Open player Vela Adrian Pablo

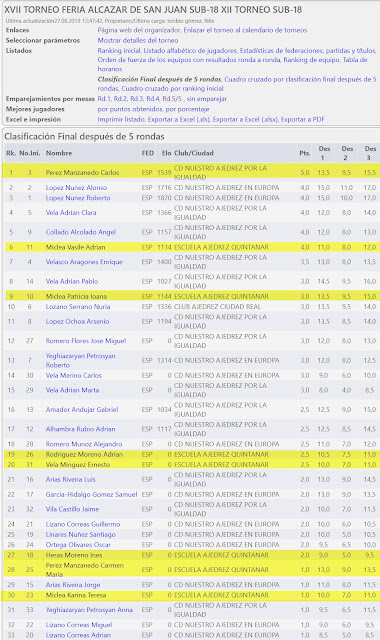72,282
